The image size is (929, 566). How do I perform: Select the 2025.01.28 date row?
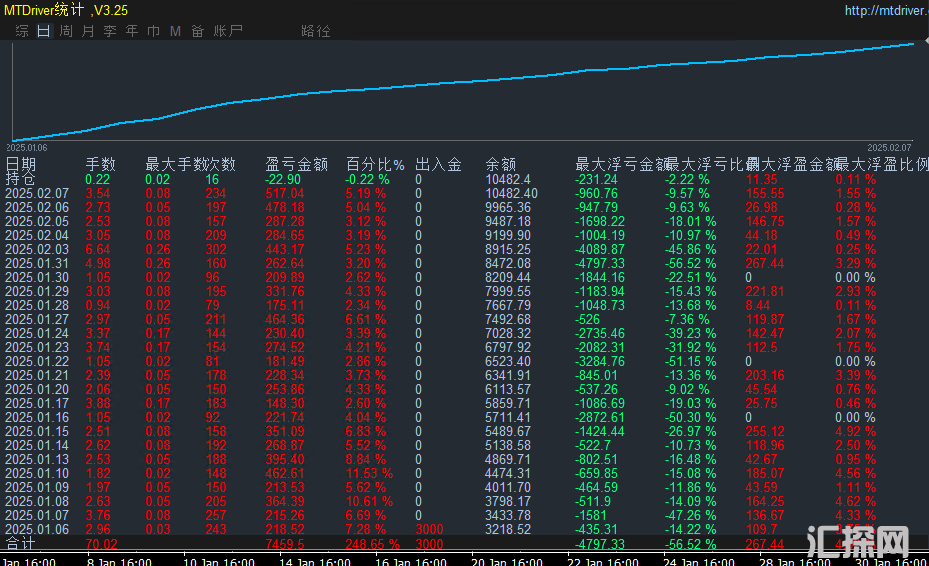pos(464,305)
